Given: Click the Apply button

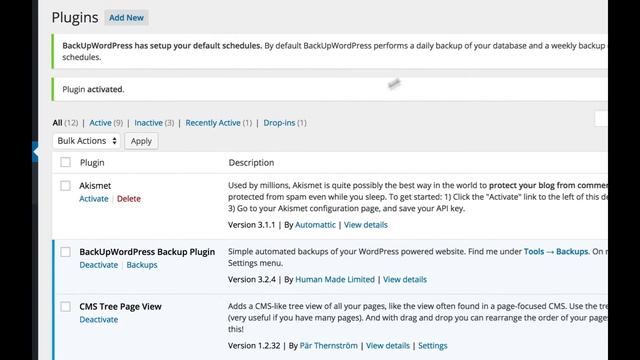Looking at the screenshot, I should pos(141,141).
